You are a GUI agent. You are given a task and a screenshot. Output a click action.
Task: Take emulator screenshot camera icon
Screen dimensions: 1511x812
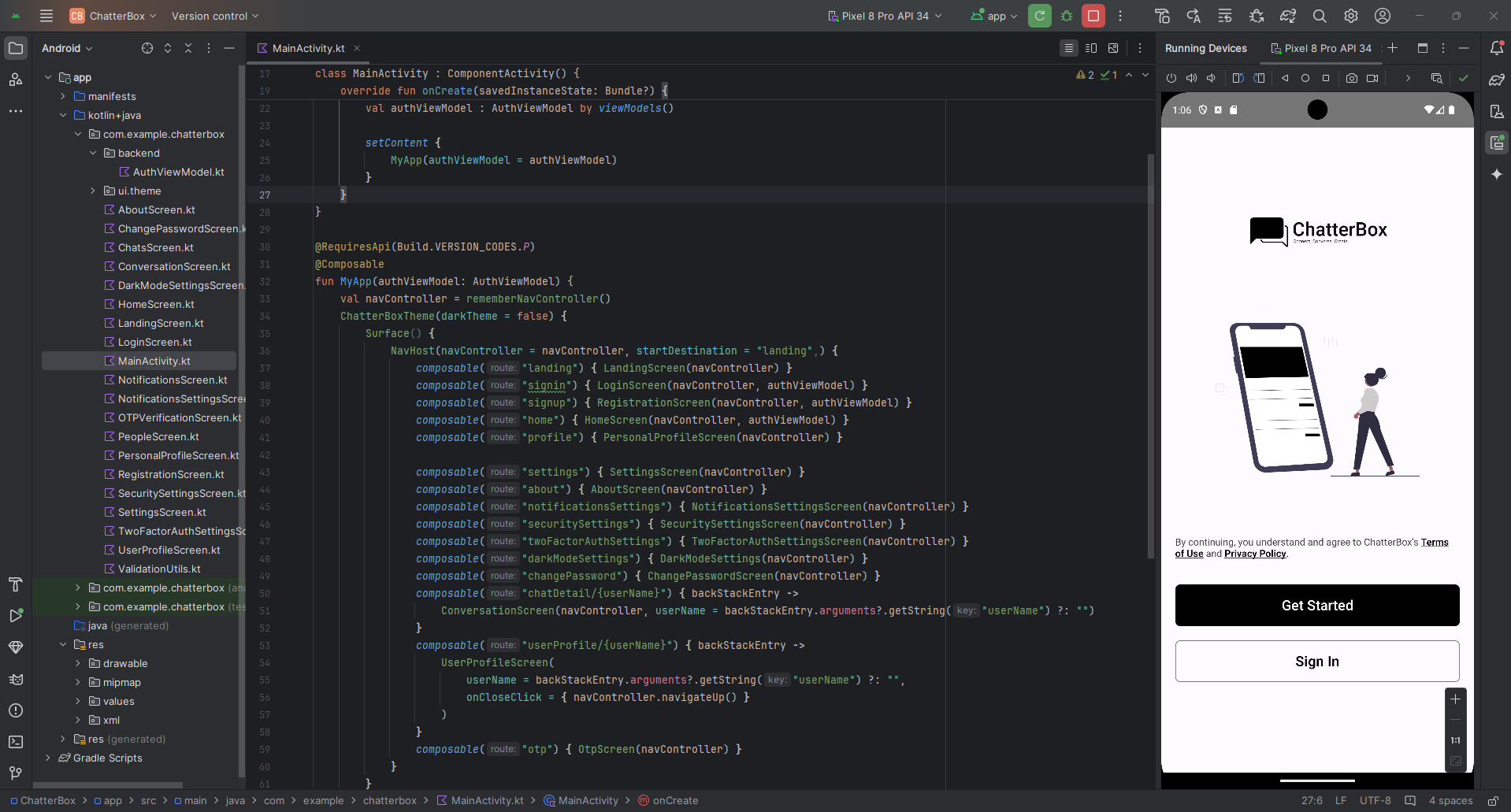click(x=1352, y=78)
